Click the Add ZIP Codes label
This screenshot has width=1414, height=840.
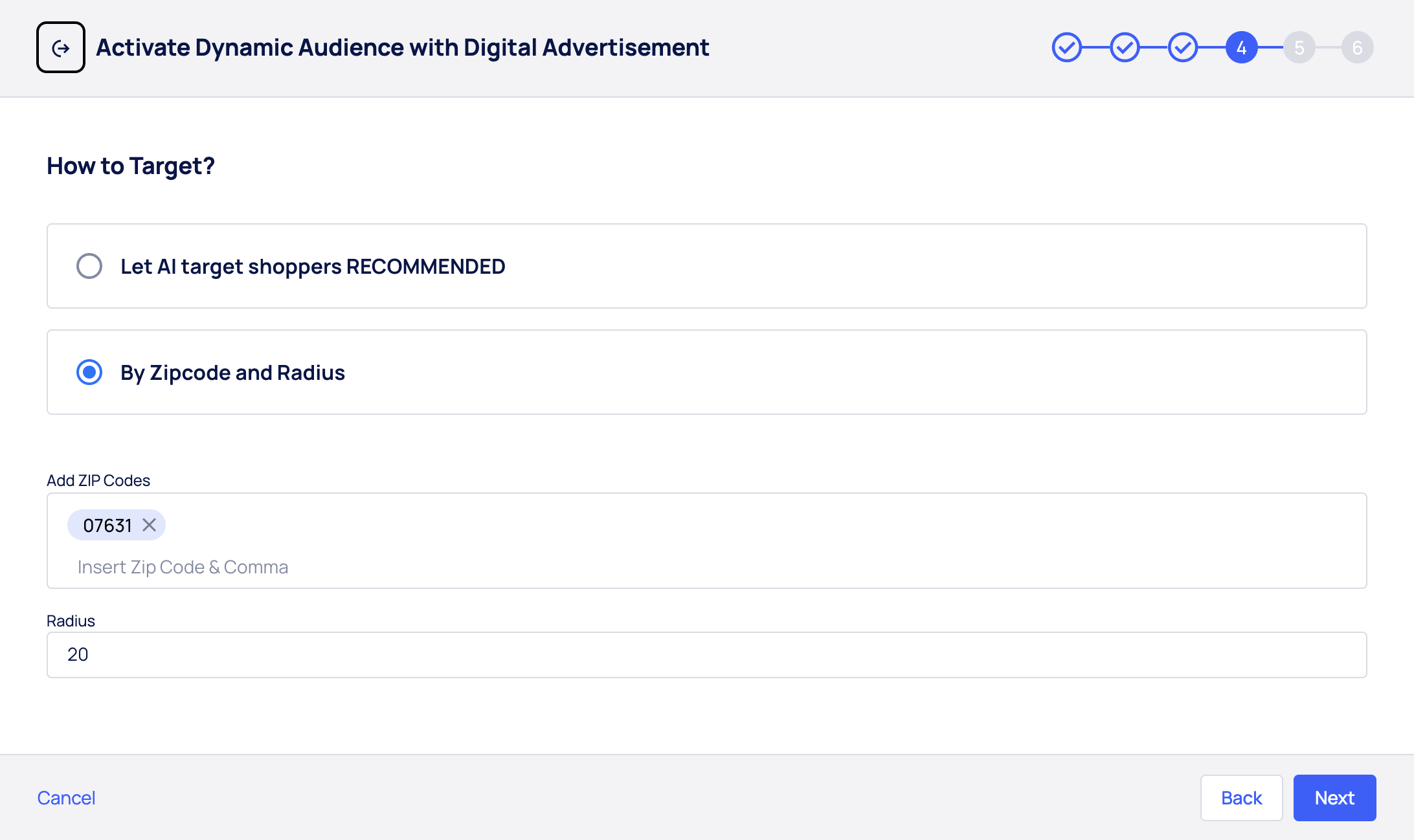98,480
